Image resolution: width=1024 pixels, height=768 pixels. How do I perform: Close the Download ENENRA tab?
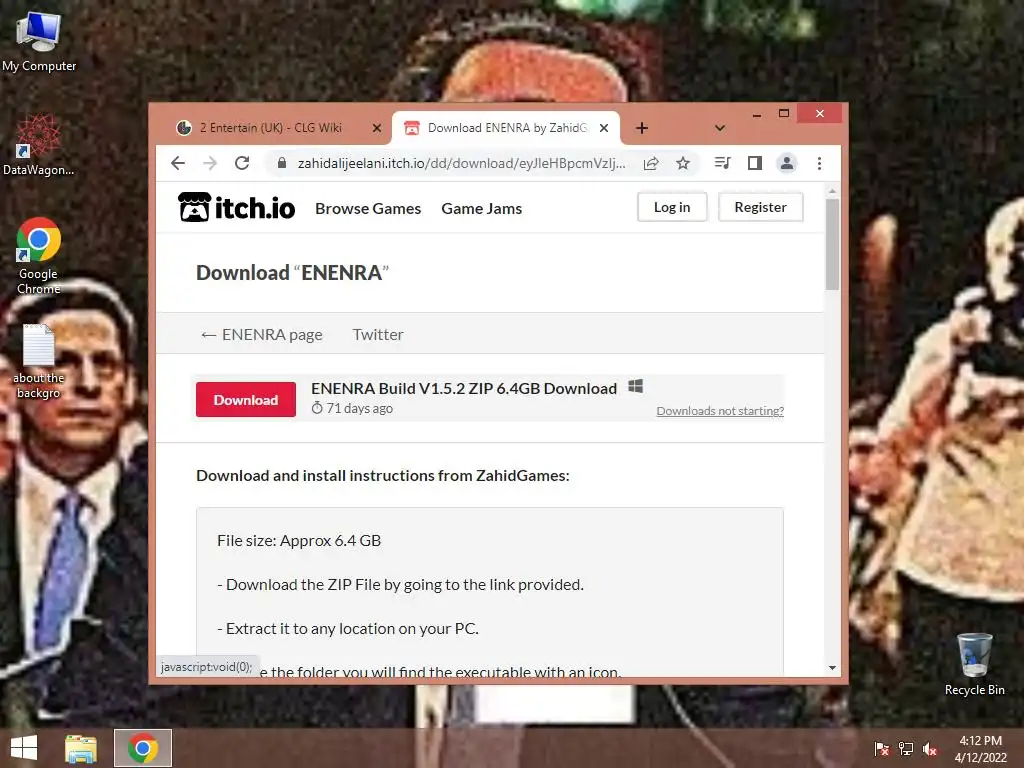[x=604, y=128]
